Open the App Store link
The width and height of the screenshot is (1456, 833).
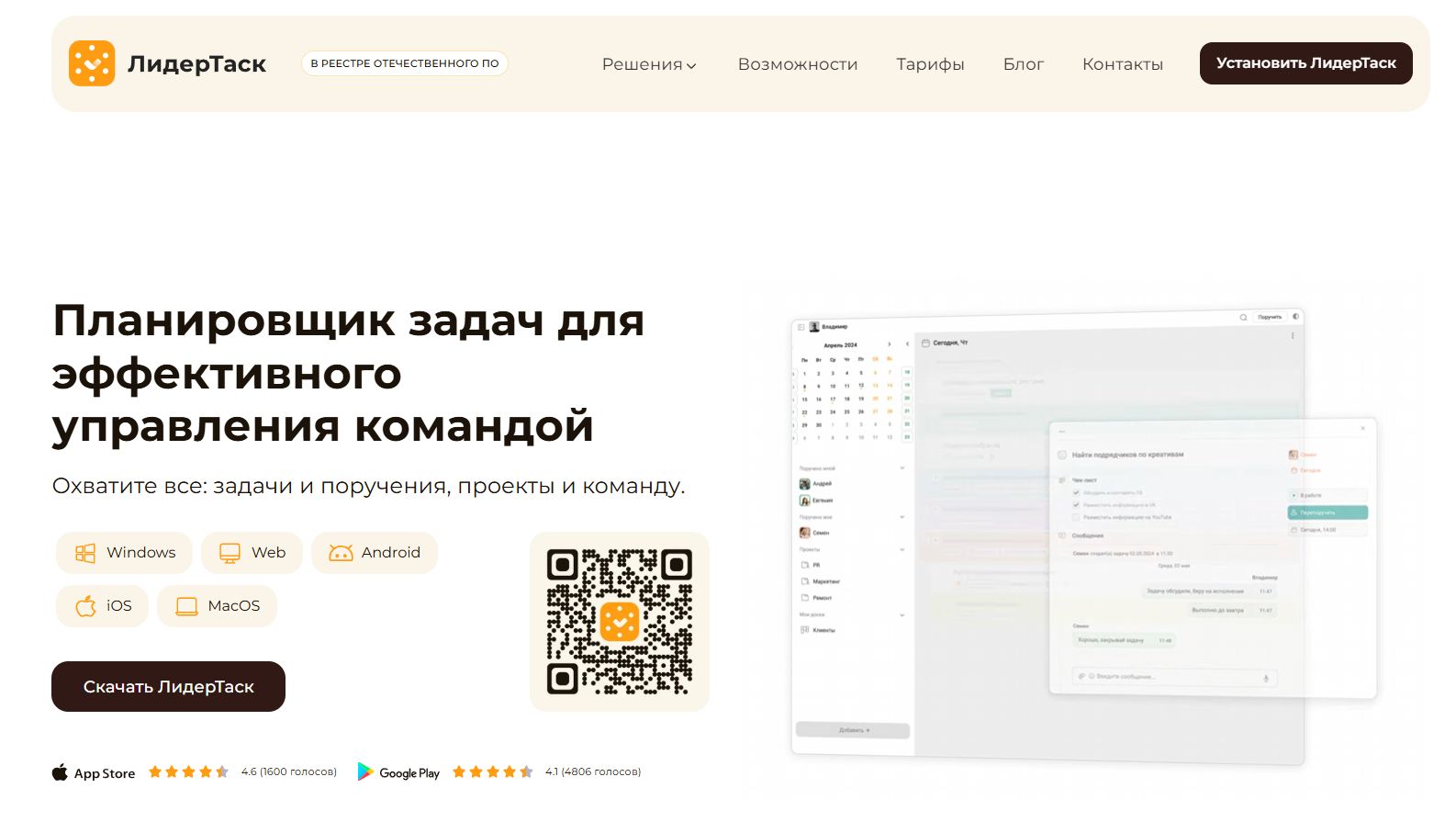(94, 772)
